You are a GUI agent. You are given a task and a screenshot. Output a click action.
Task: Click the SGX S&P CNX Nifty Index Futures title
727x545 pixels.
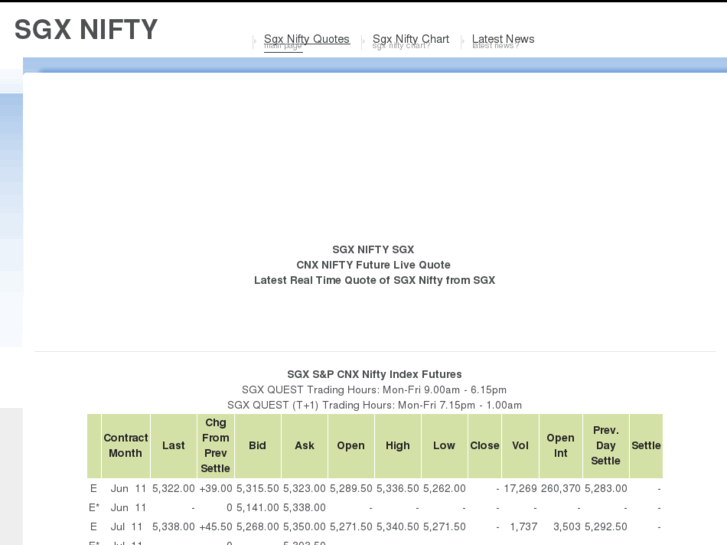pyautogui.click(x=375, y=374)
